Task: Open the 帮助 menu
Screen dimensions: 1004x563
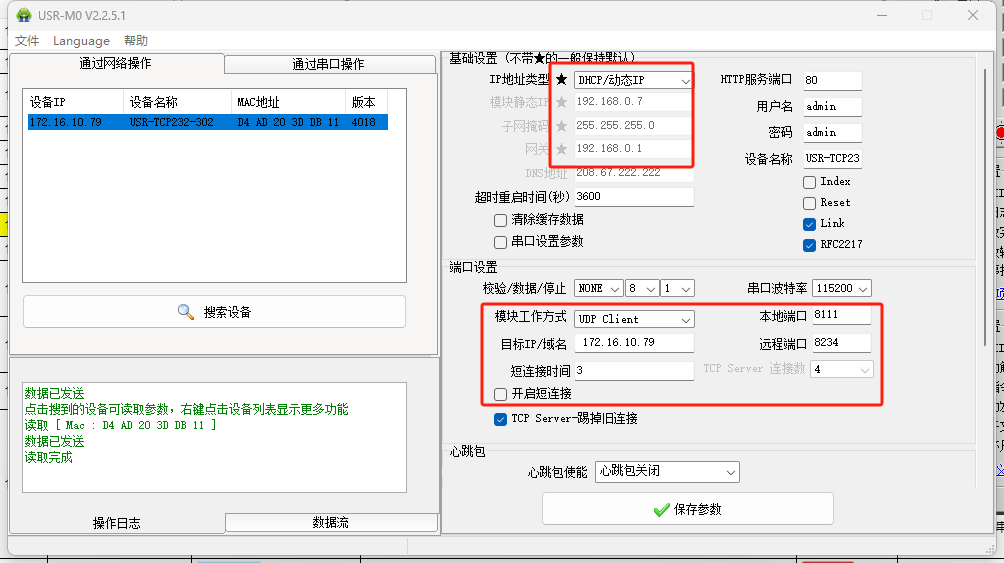Action: click(136, 41)
